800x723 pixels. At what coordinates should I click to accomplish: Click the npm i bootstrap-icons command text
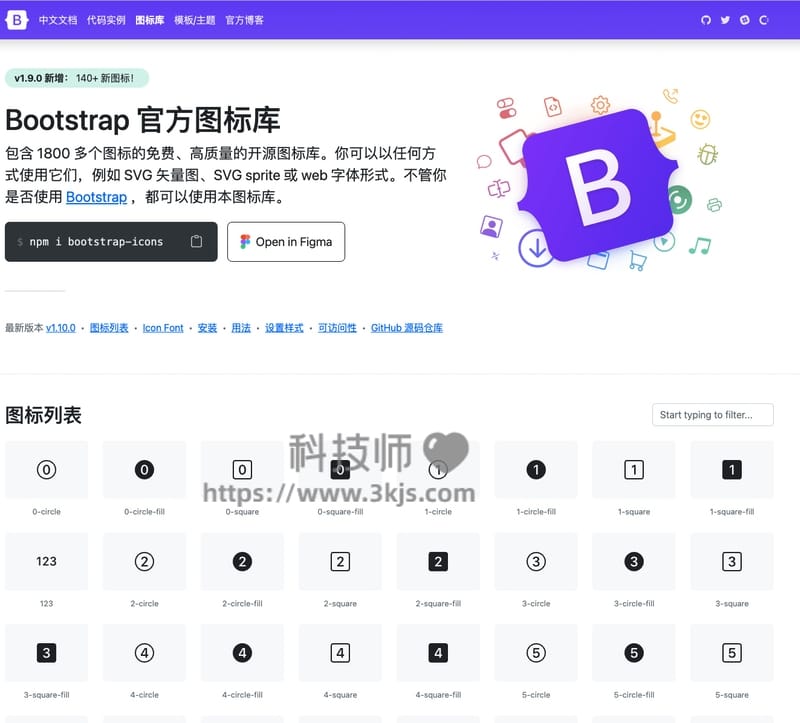point(96,242)
